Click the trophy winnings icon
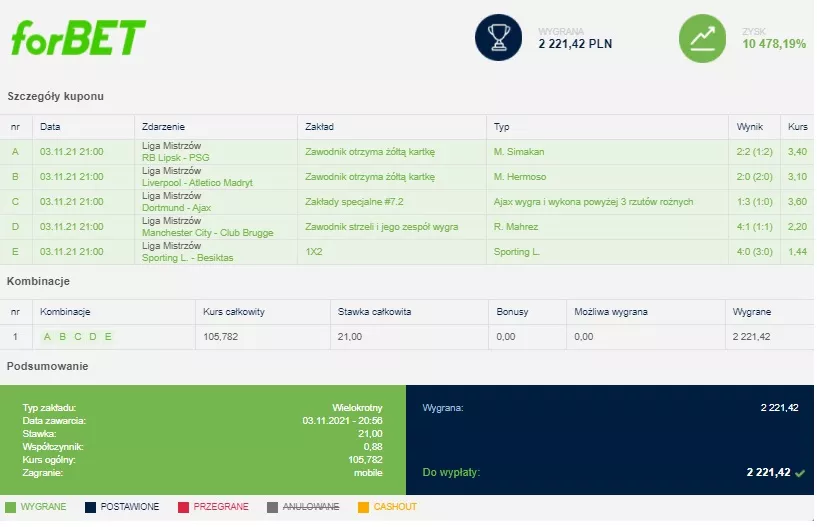 pos(498,38)
